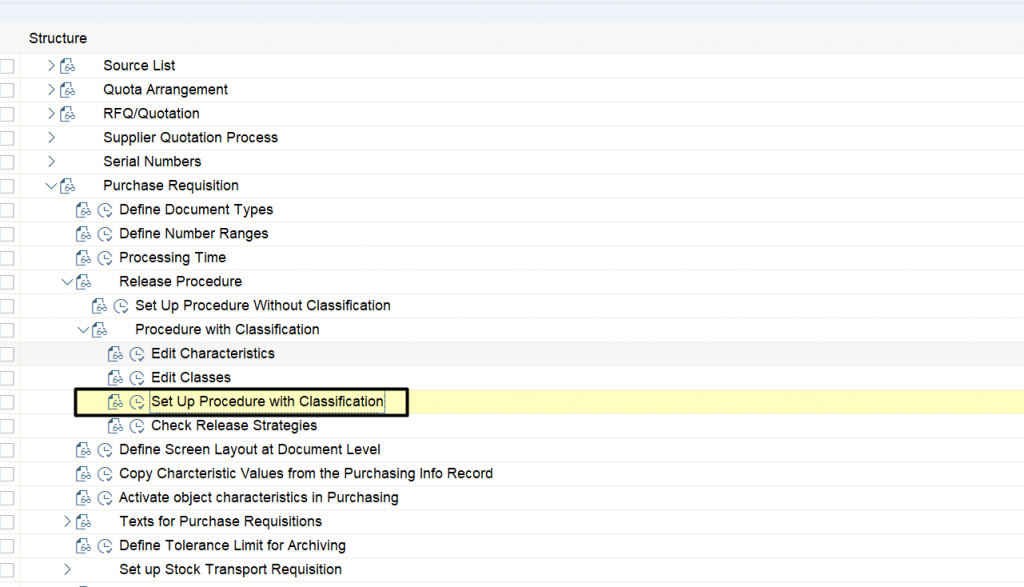Run the activity icon for Processing Time
Viewport: 1024px width, 587px height.
point(105,258)
